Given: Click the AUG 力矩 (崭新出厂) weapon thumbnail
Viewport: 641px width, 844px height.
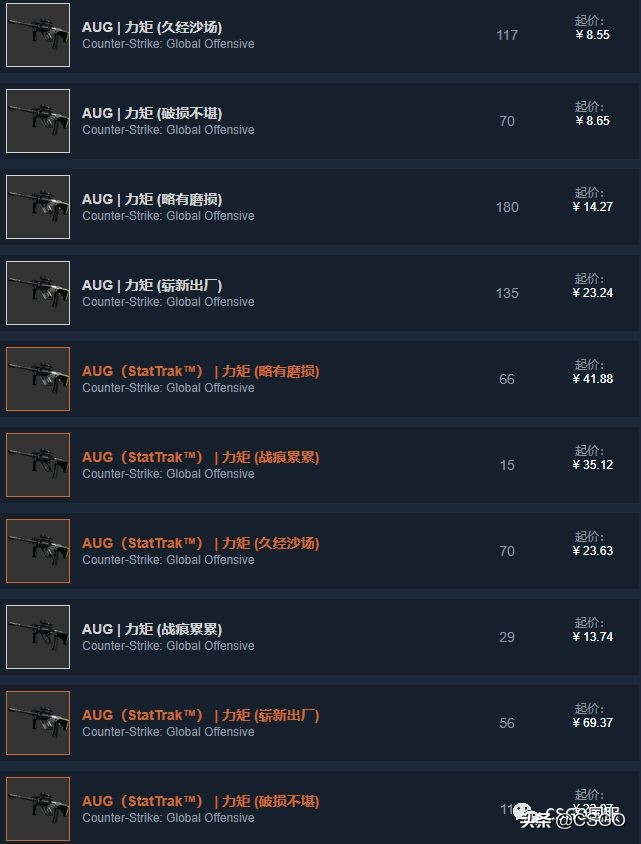Looking at the screenshot, I should [x=38, y=293].
